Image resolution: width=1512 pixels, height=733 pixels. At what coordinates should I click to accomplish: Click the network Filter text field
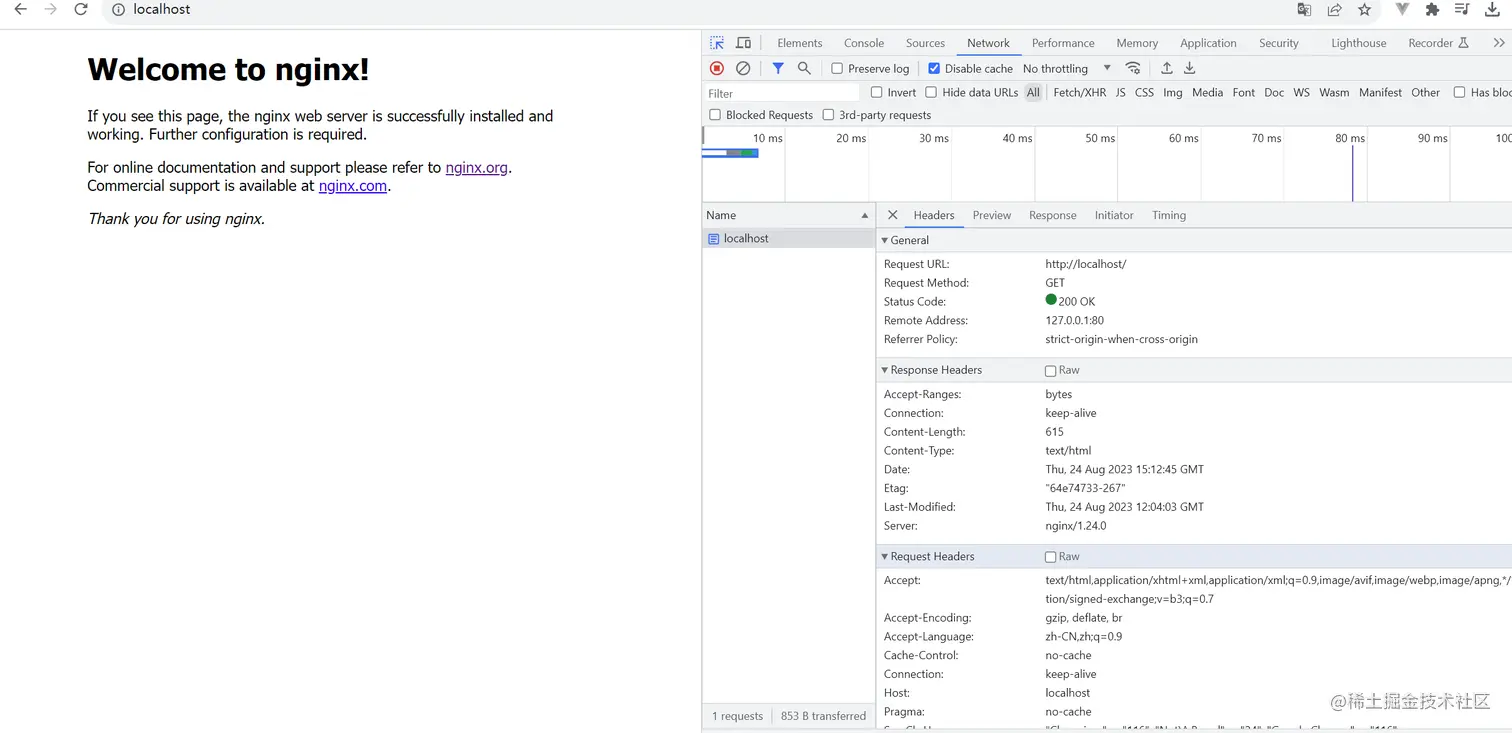coord(781,93)
